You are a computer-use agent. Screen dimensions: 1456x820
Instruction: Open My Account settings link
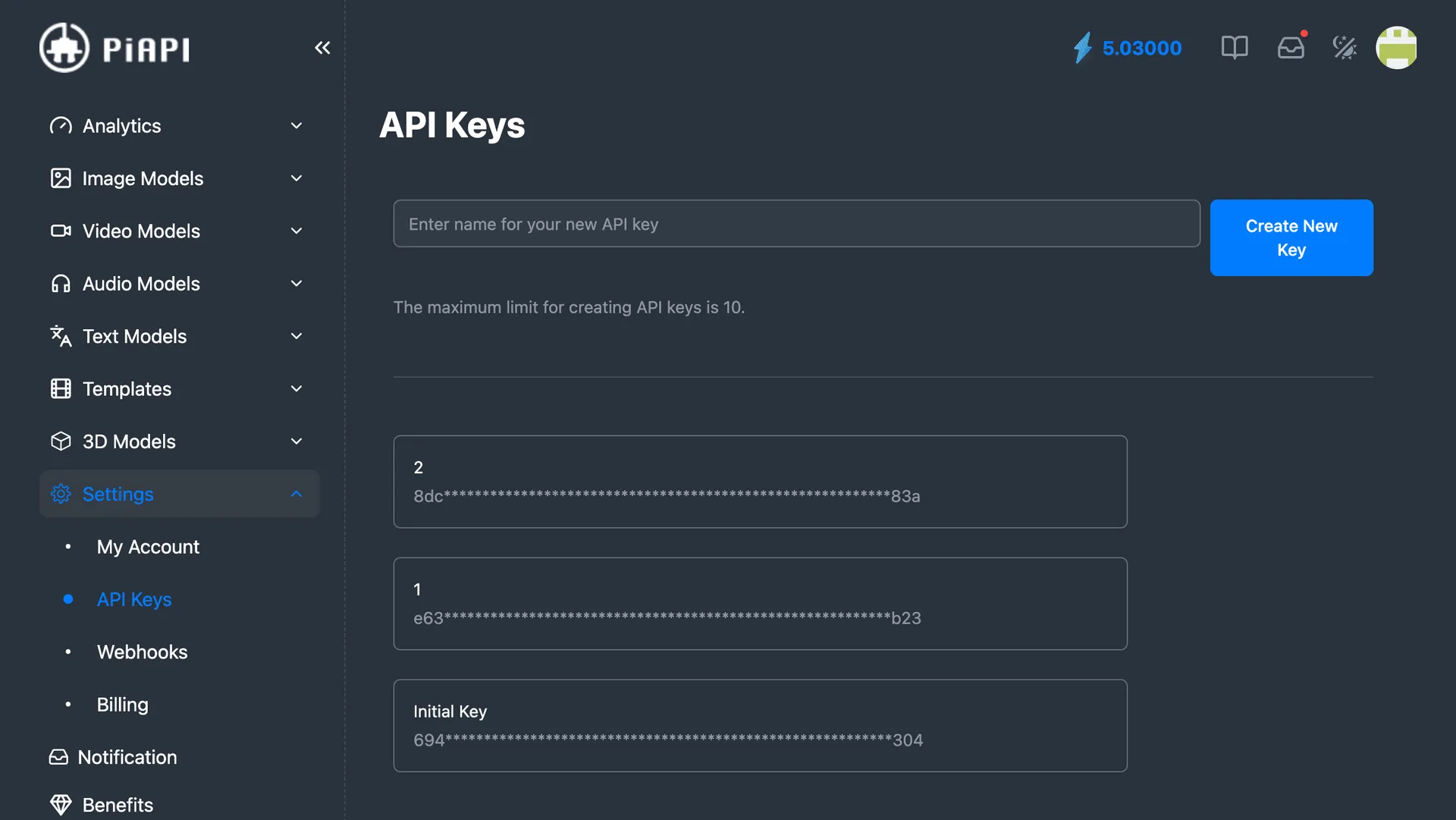pos(148,546)
